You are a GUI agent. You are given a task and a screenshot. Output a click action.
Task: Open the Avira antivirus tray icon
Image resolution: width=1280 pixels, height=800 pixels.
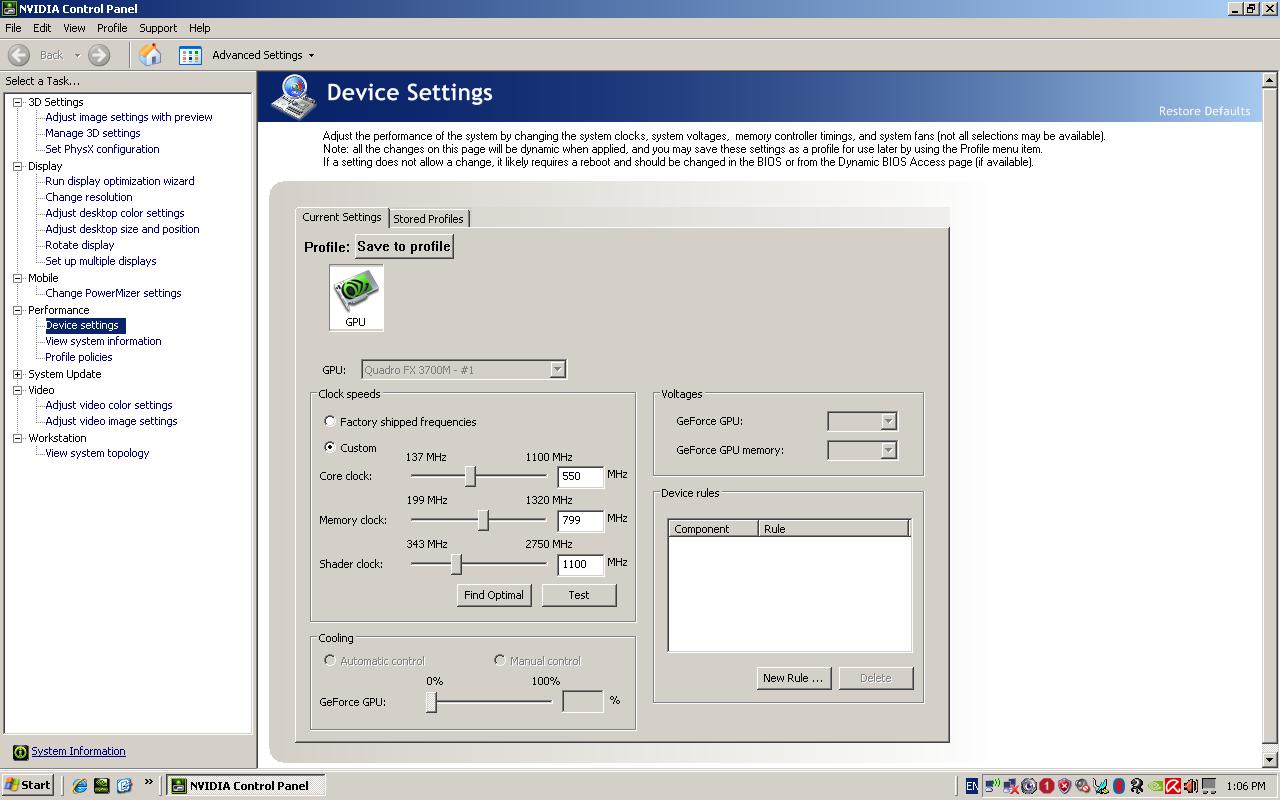click(x=1173, y=786)
